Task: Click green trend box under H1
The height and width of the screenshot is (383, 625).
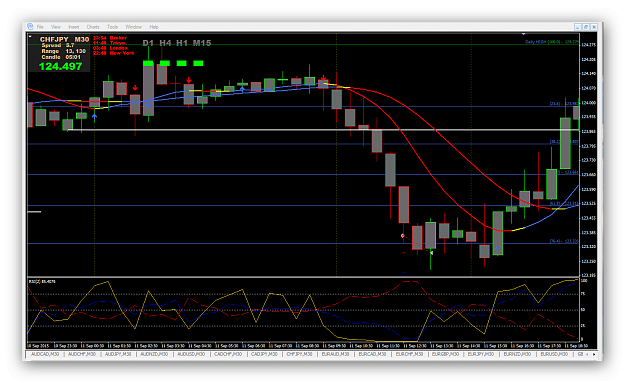Action: [182, 63]
